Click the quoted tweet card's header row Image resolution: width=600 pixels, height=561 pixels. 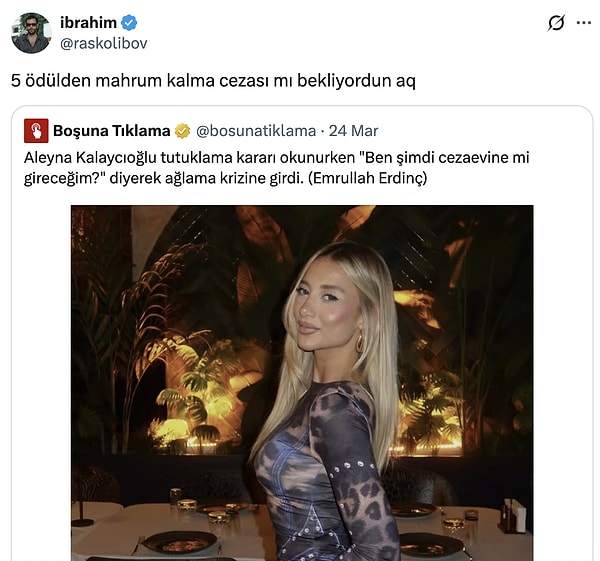(x=201, y=131)
